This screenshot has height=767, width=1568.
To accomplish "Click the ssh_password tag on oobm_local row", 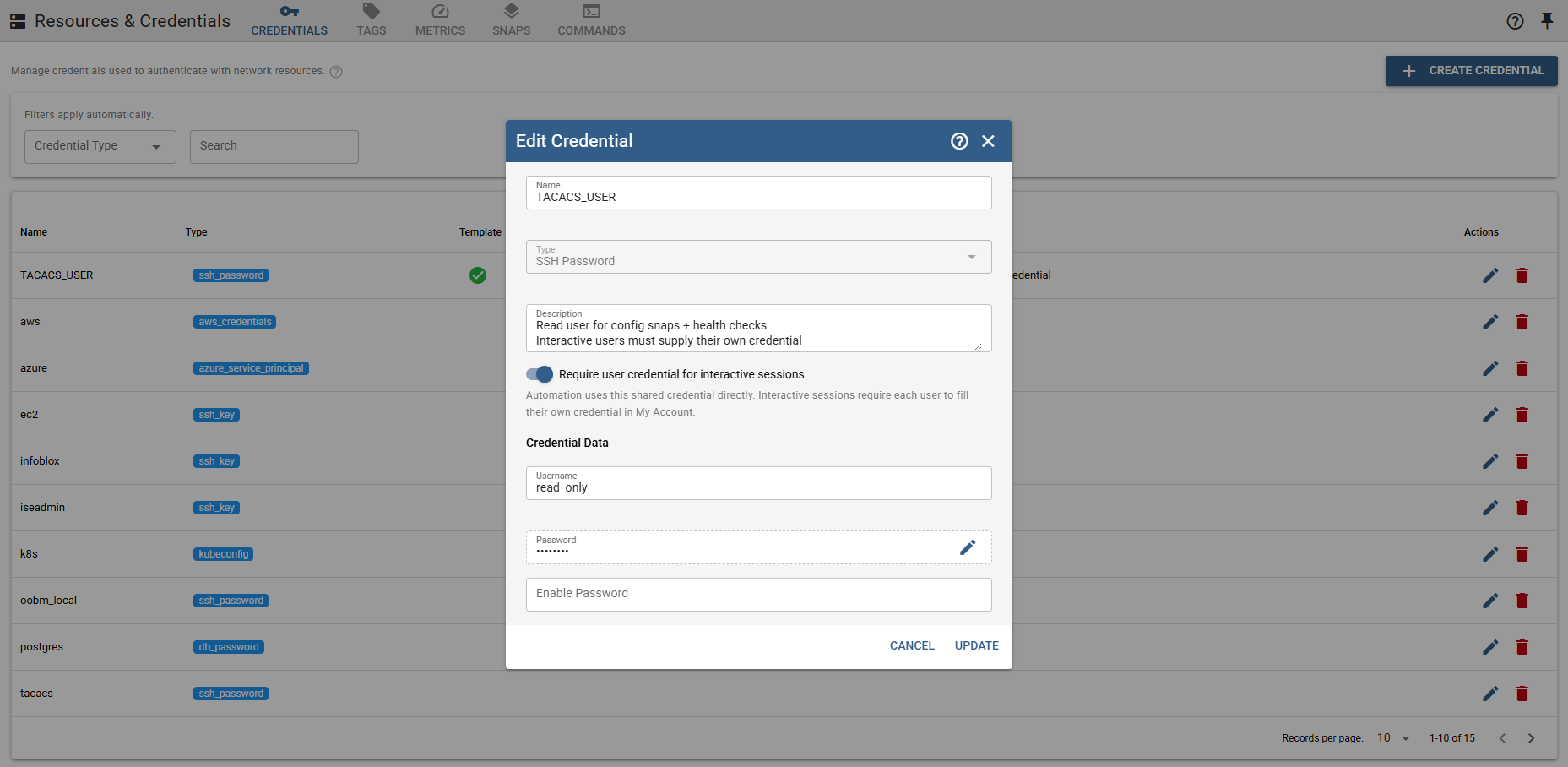I will (x=231, y=601).
